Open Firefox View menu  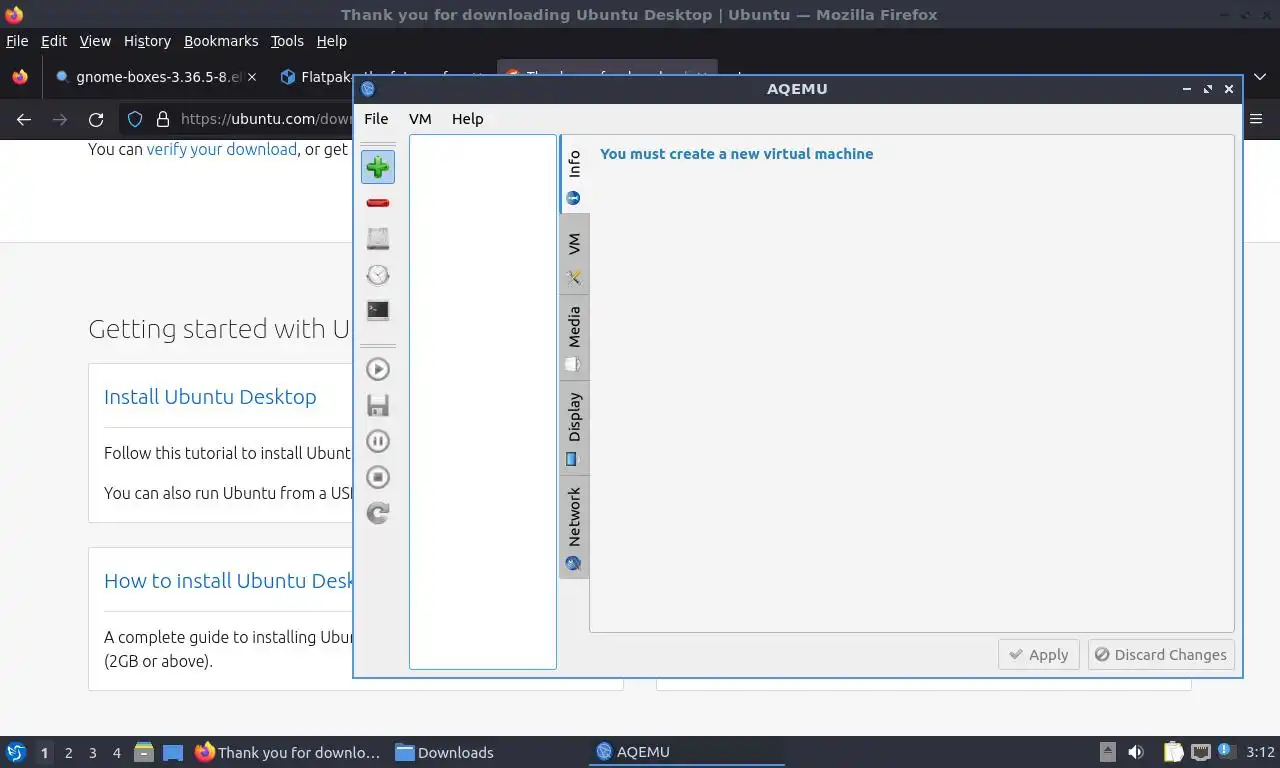[x=95, y=41]
